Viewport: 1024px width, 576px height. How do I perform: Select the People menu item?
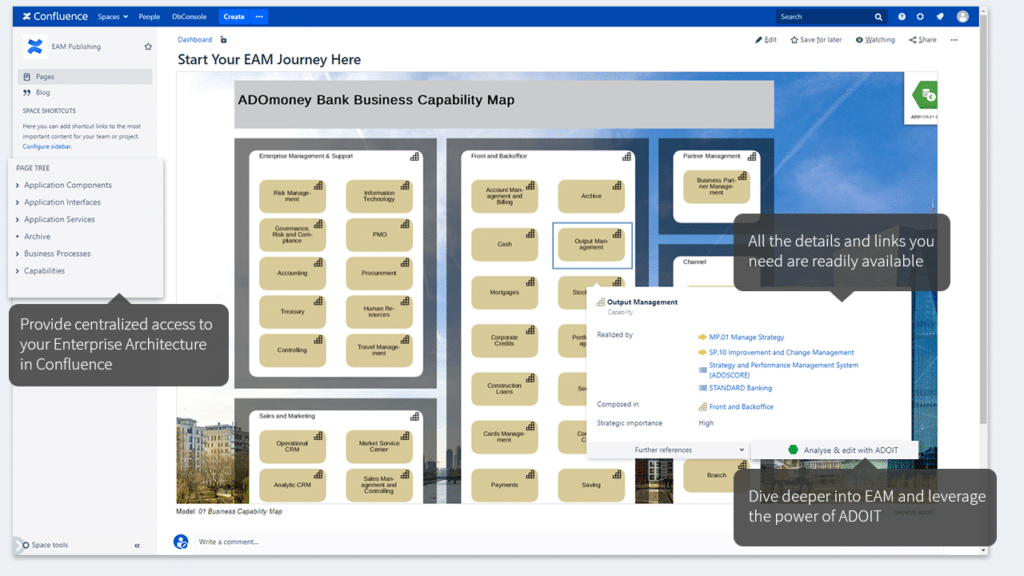(151, 16)
